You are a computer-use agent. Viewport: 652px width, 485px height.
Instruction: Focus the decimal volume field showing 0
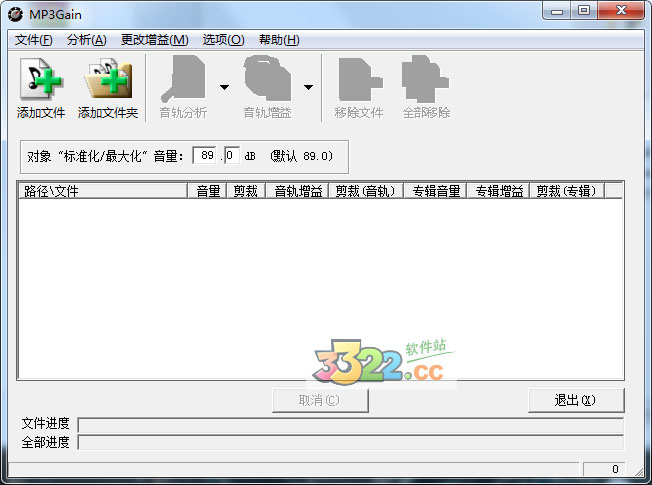(232, 156)
